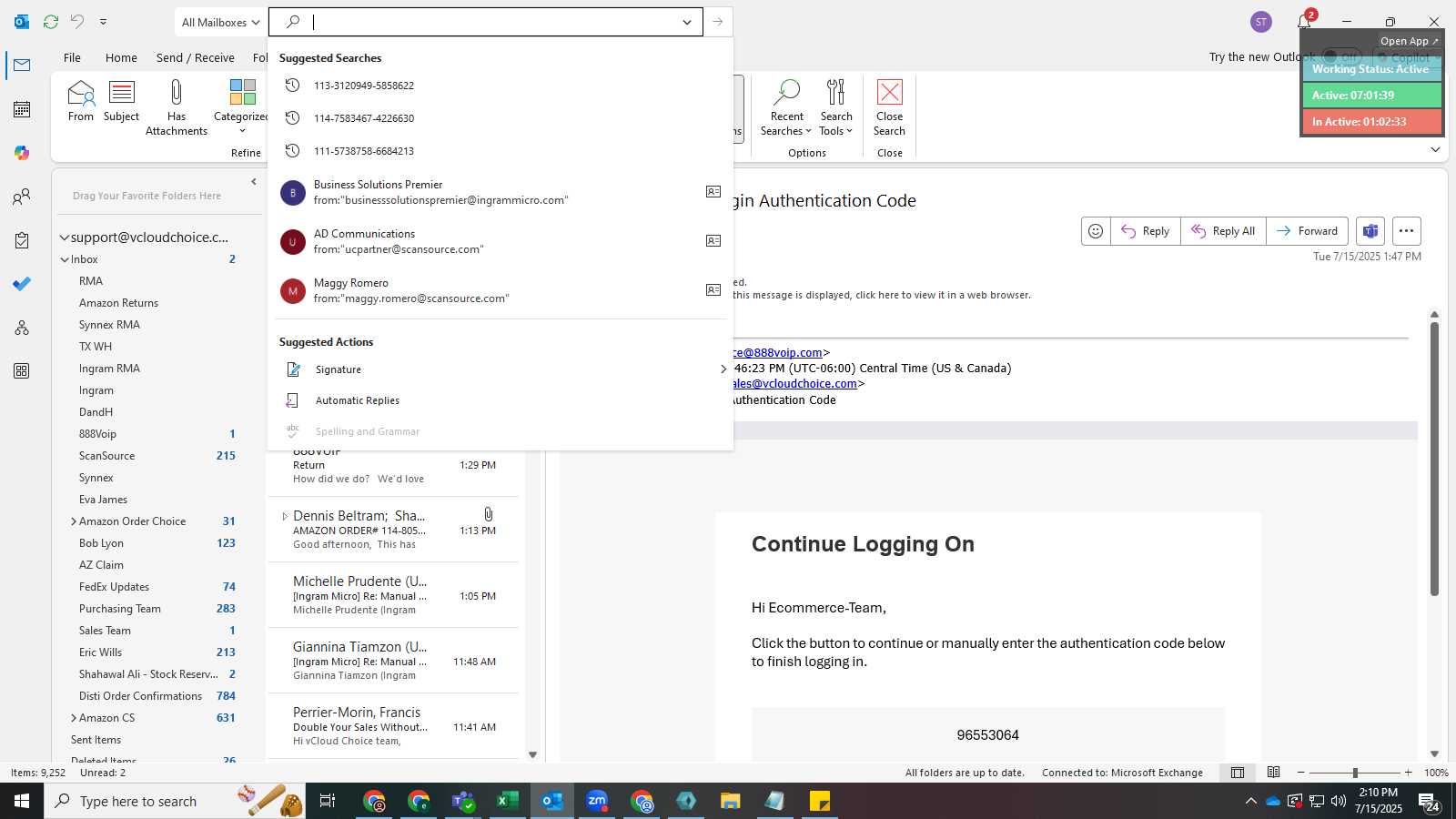Forward the message
Image resolution: width=1456 pixels, height=819 pixels.
click(1307, 231)
